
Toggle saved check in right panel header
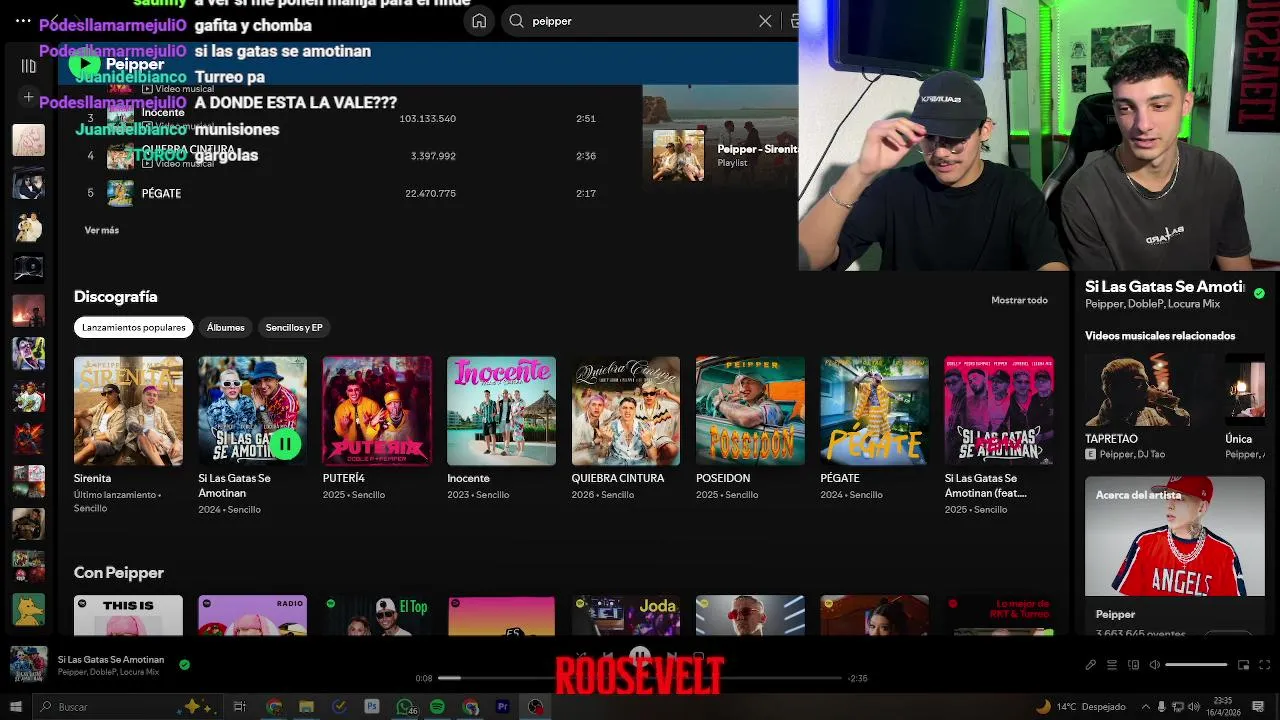(1259, 293)
